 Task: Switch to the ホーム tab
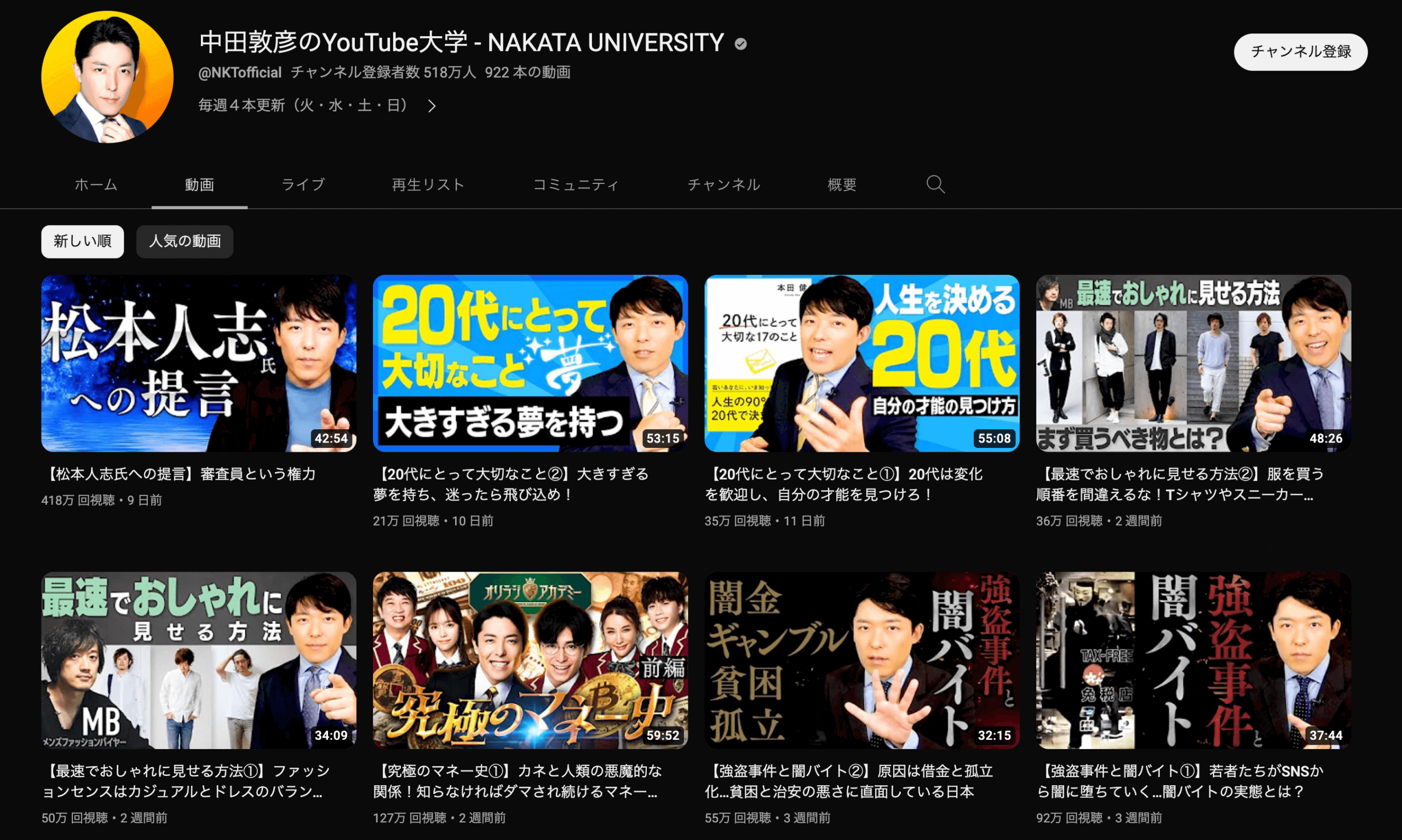(x=96, y=185)
